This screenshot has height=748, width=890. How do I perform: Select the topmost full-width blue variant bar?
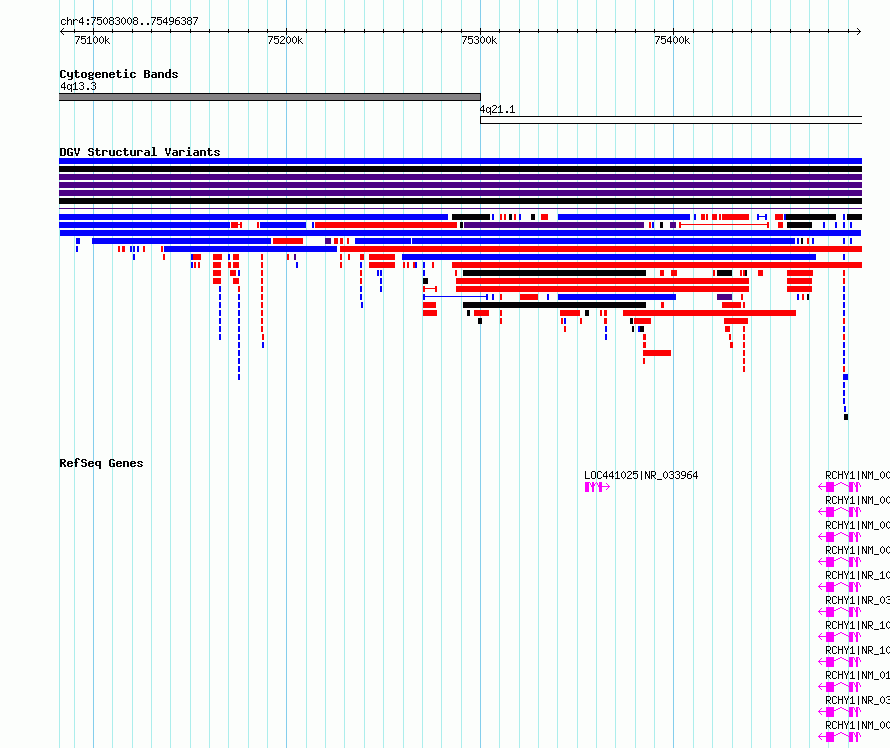coord(460,161)
